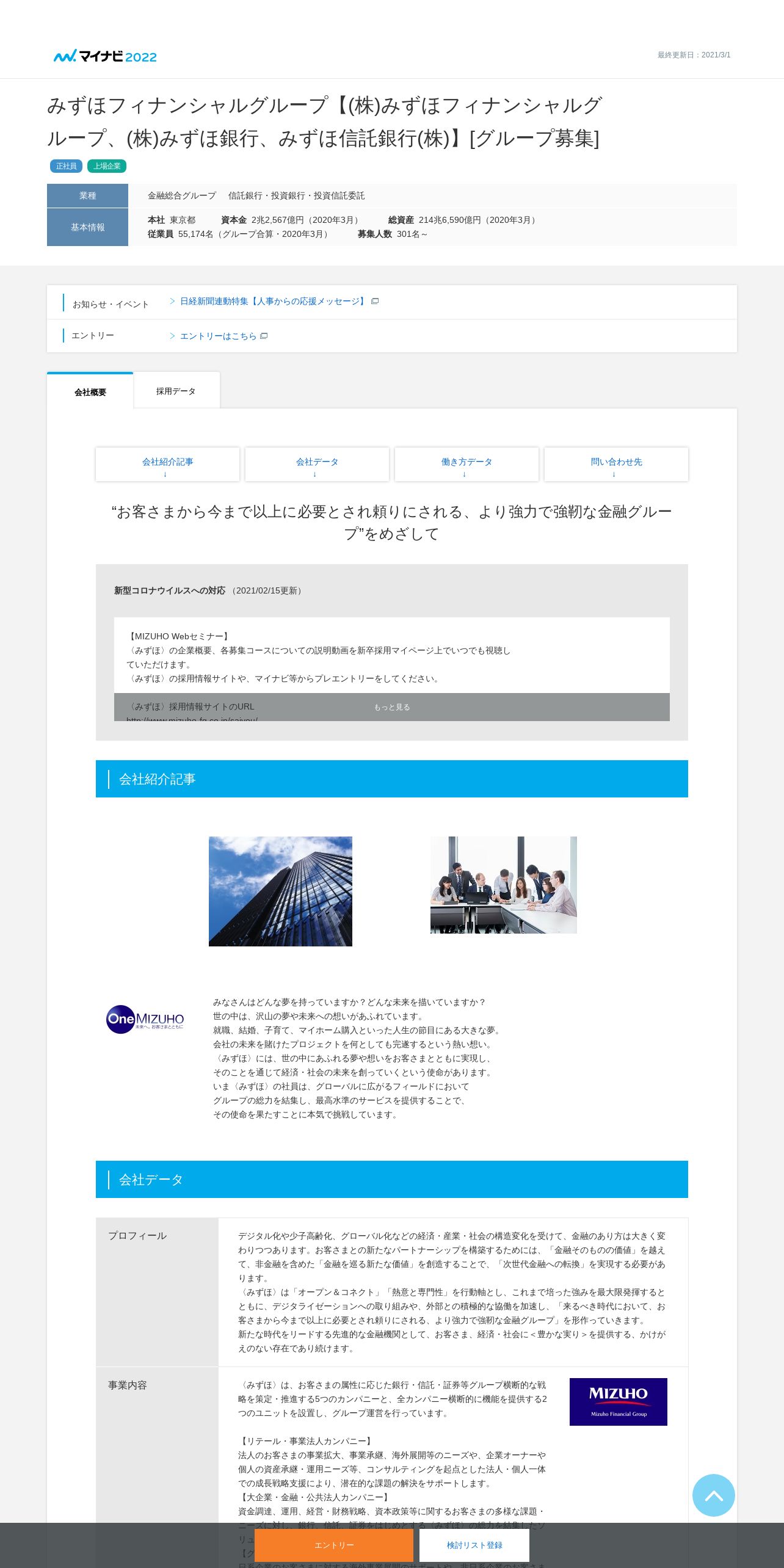784x1568 pixels.
Task: Click the scroll-to-top round arrow button
Action: point(713,1495)
